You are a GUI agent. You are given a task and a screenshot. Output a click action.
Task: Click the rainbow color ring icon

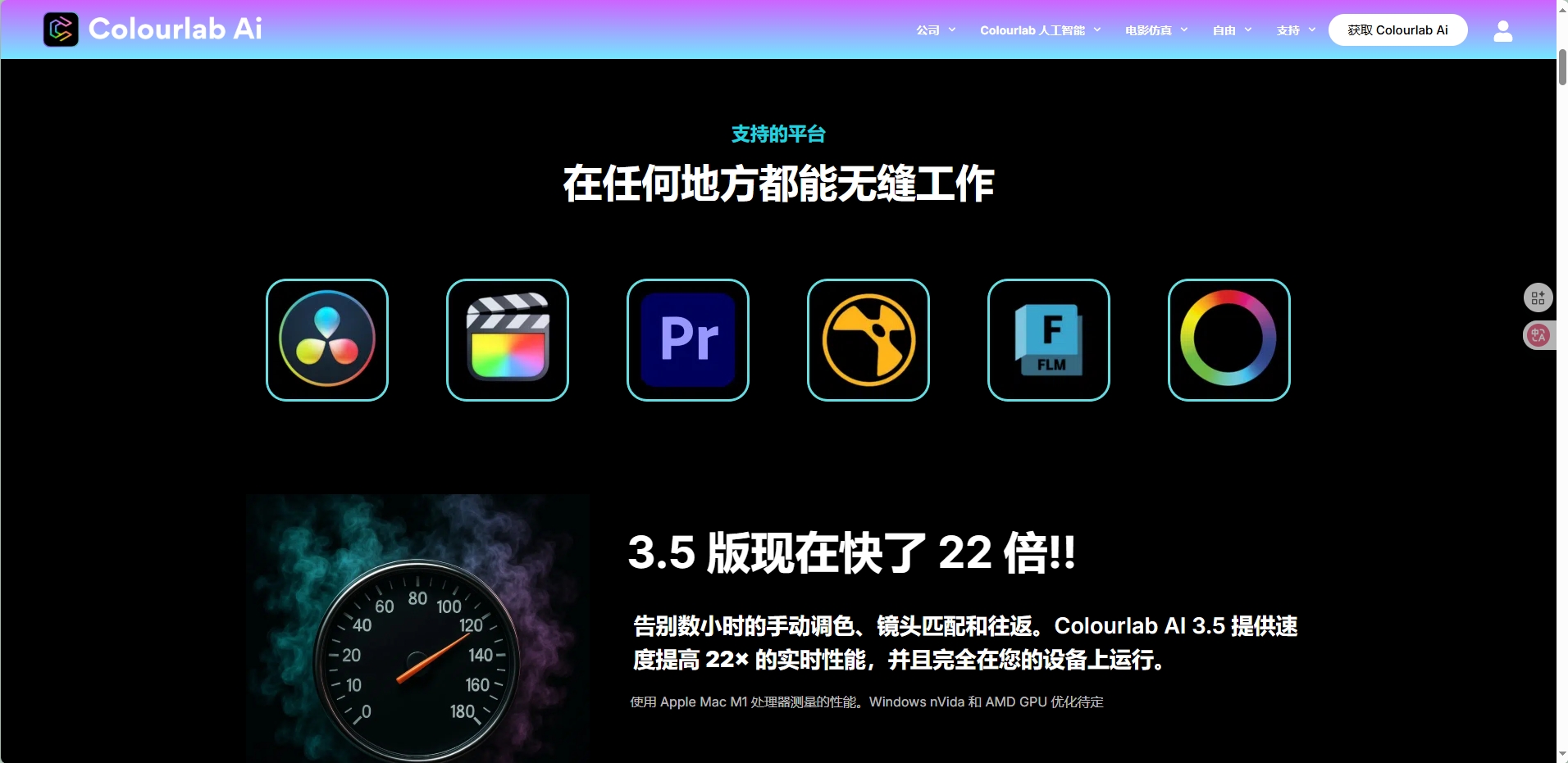click(1228, 339)
